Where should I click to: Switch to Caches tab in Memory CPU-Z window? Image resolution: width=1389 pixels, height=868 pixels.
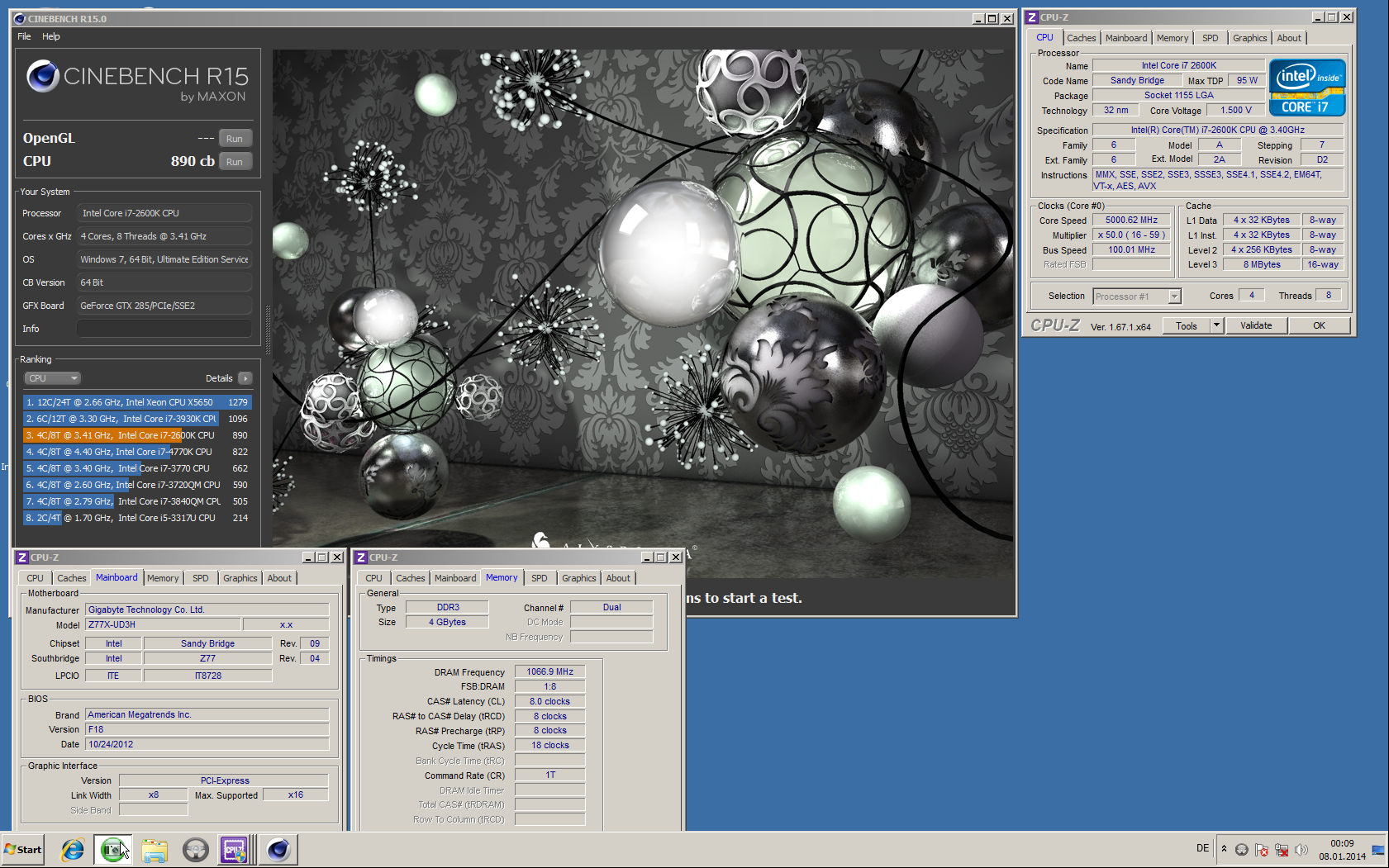click(x=410, y=578)
